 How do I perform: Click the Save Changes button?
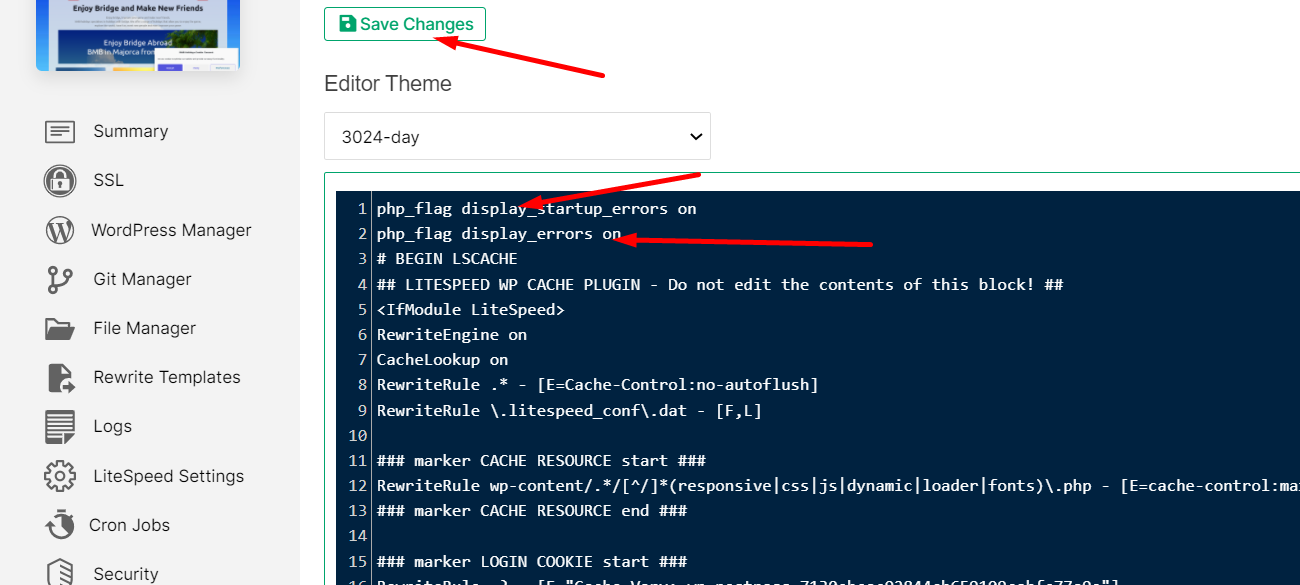click(404, 23)
